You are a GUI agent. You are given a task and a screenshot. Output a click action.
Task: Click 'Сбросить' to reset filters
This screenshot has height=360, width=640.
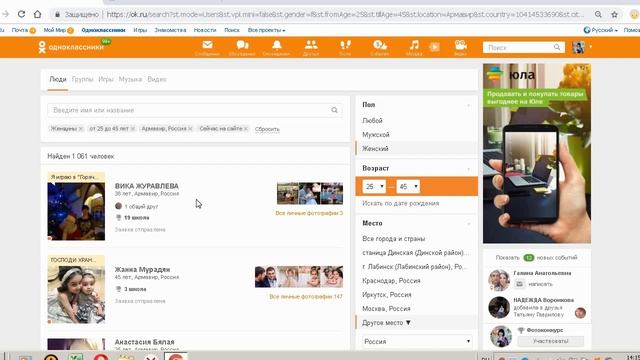coord(267,129)
